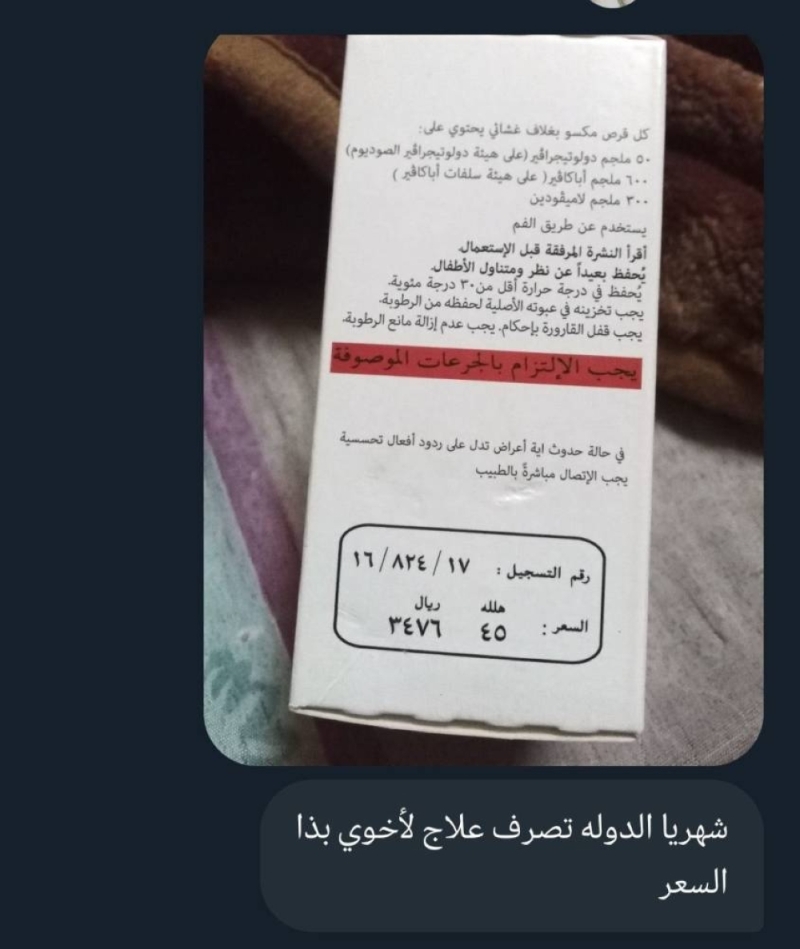Image resolution: width=800 pixels, height=949 pixels.
Task: Click the first line كل قرص مكسو بغلاف غشائي
Action: 533,132
